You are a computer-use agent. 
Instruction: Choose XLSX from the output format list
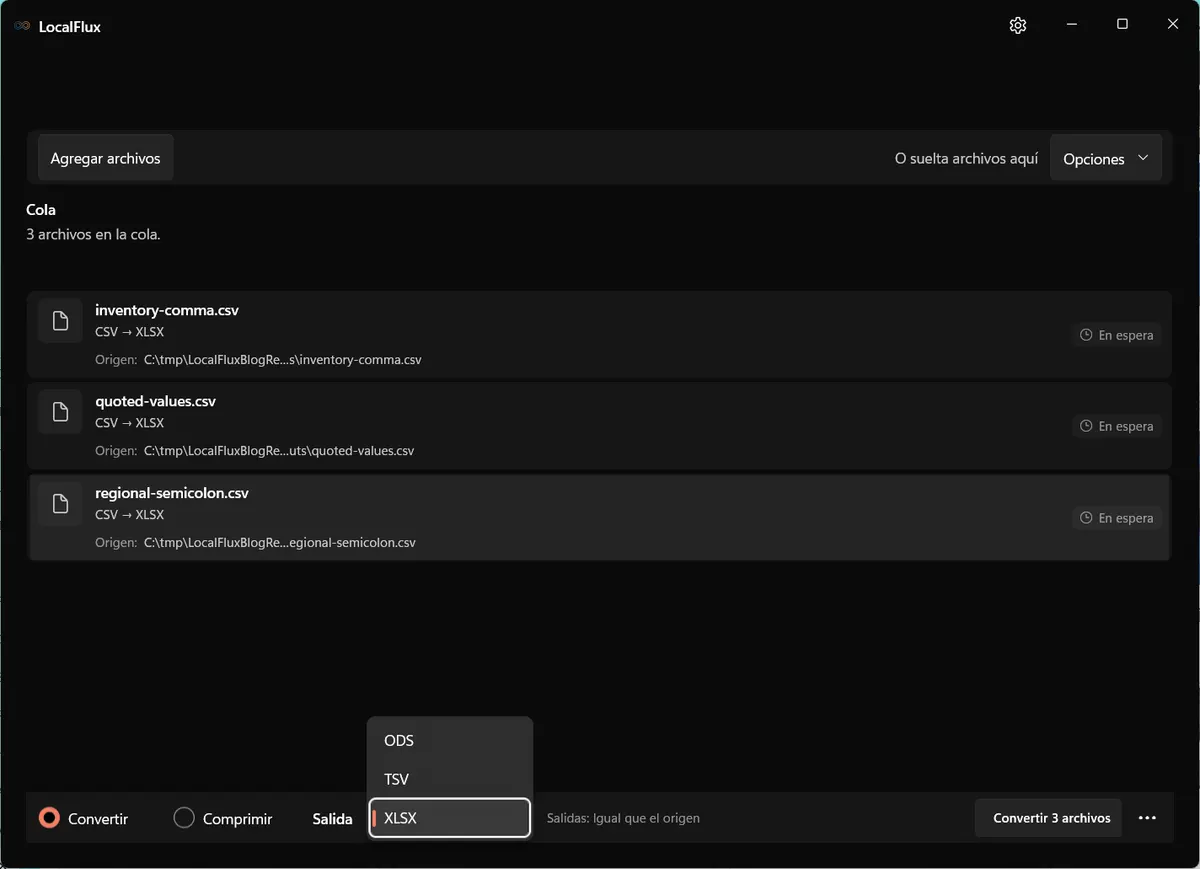450,818
